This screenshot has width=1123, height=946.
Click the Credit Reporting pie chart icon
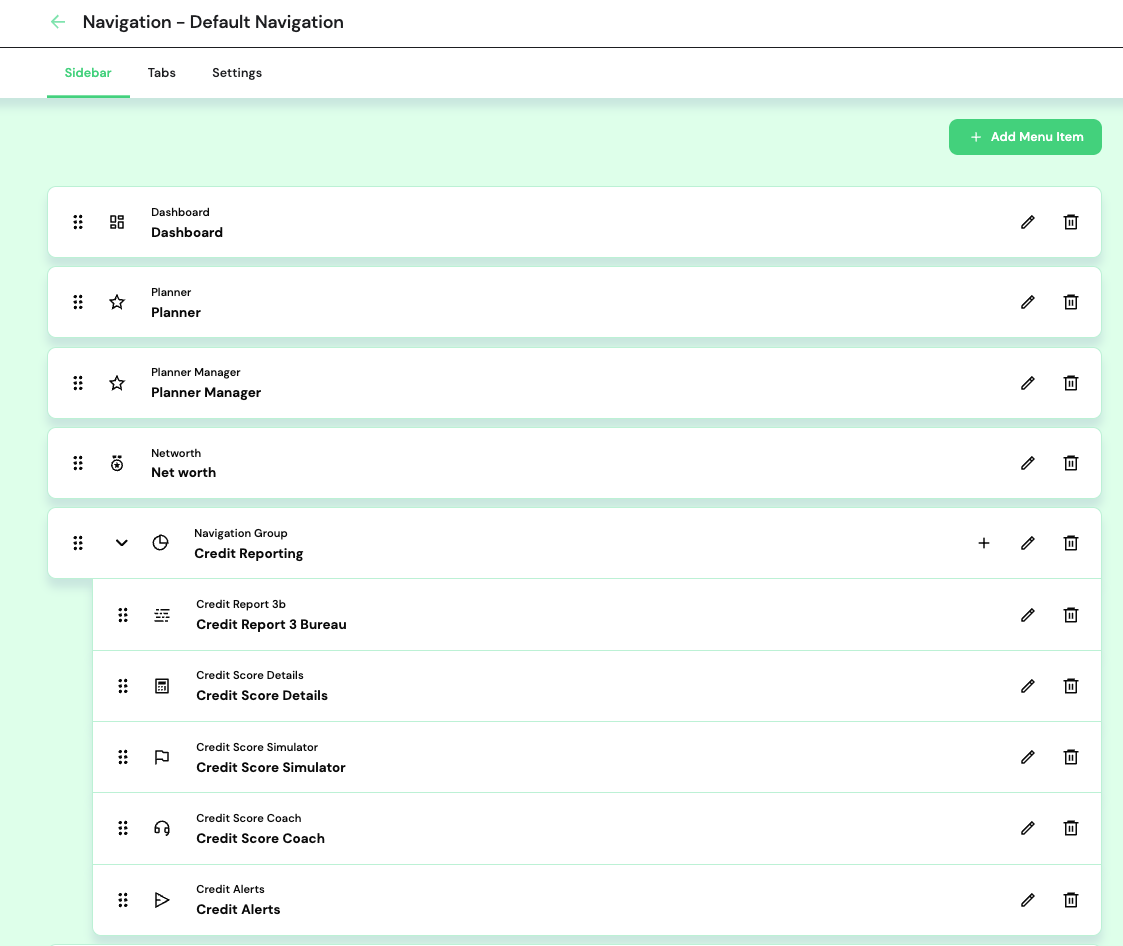point(160,543)
